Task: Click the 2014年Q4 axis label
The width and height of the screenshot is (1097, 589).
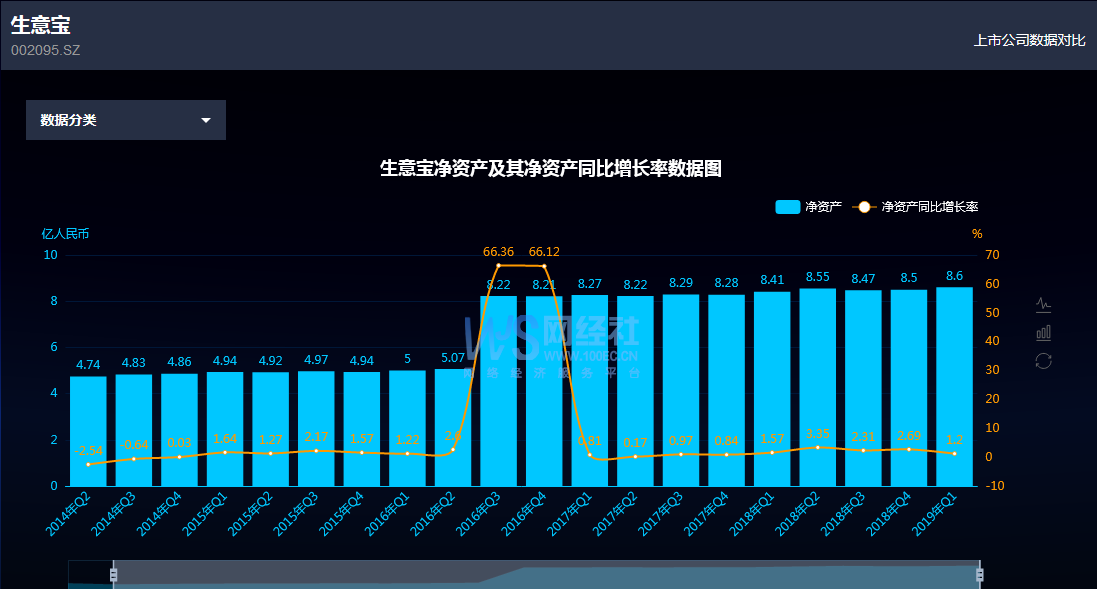Action: point(159,514)
